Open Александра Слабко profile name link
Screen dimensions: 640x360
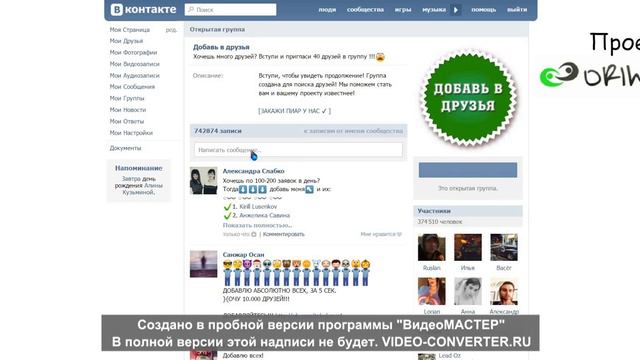tap(253, 171)
